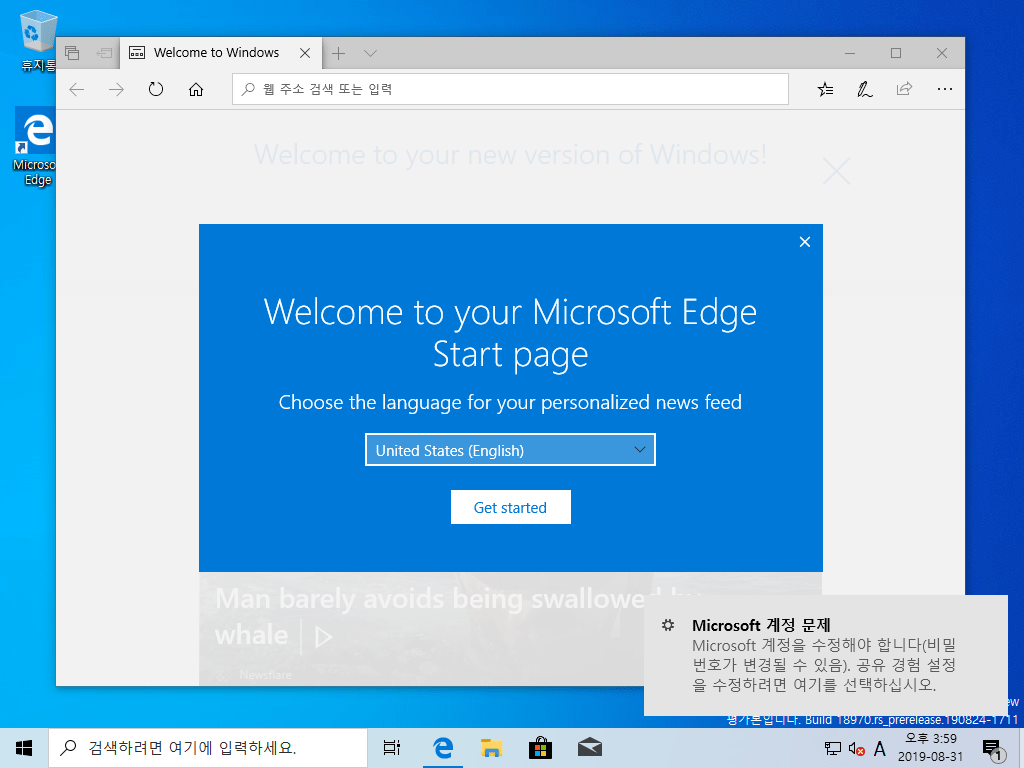This screenshot has width=1024, height=768.
Task: Focus the web address search box
Action: click(x=510, y=89)
